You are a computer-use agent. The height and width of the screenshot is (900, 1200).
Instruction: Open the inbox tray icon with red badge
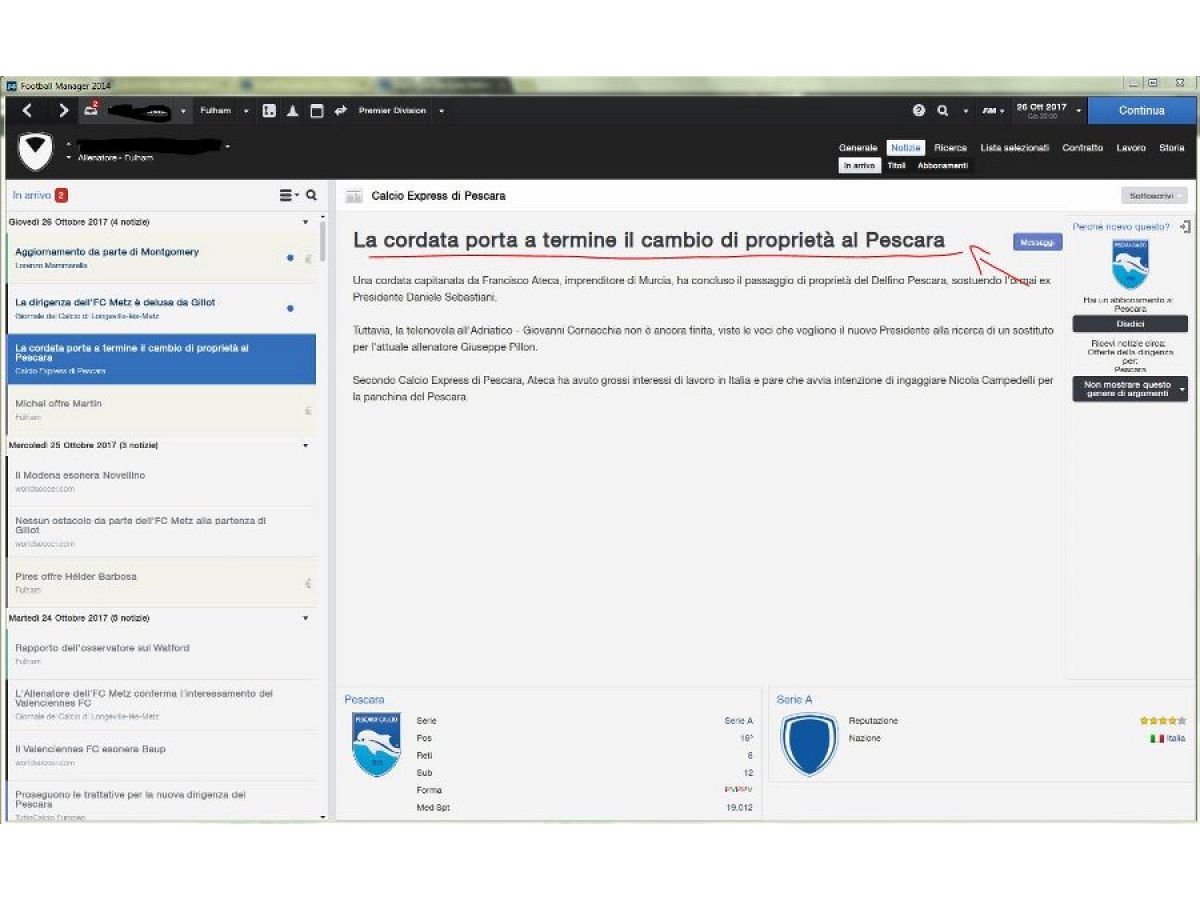(91, 109)
